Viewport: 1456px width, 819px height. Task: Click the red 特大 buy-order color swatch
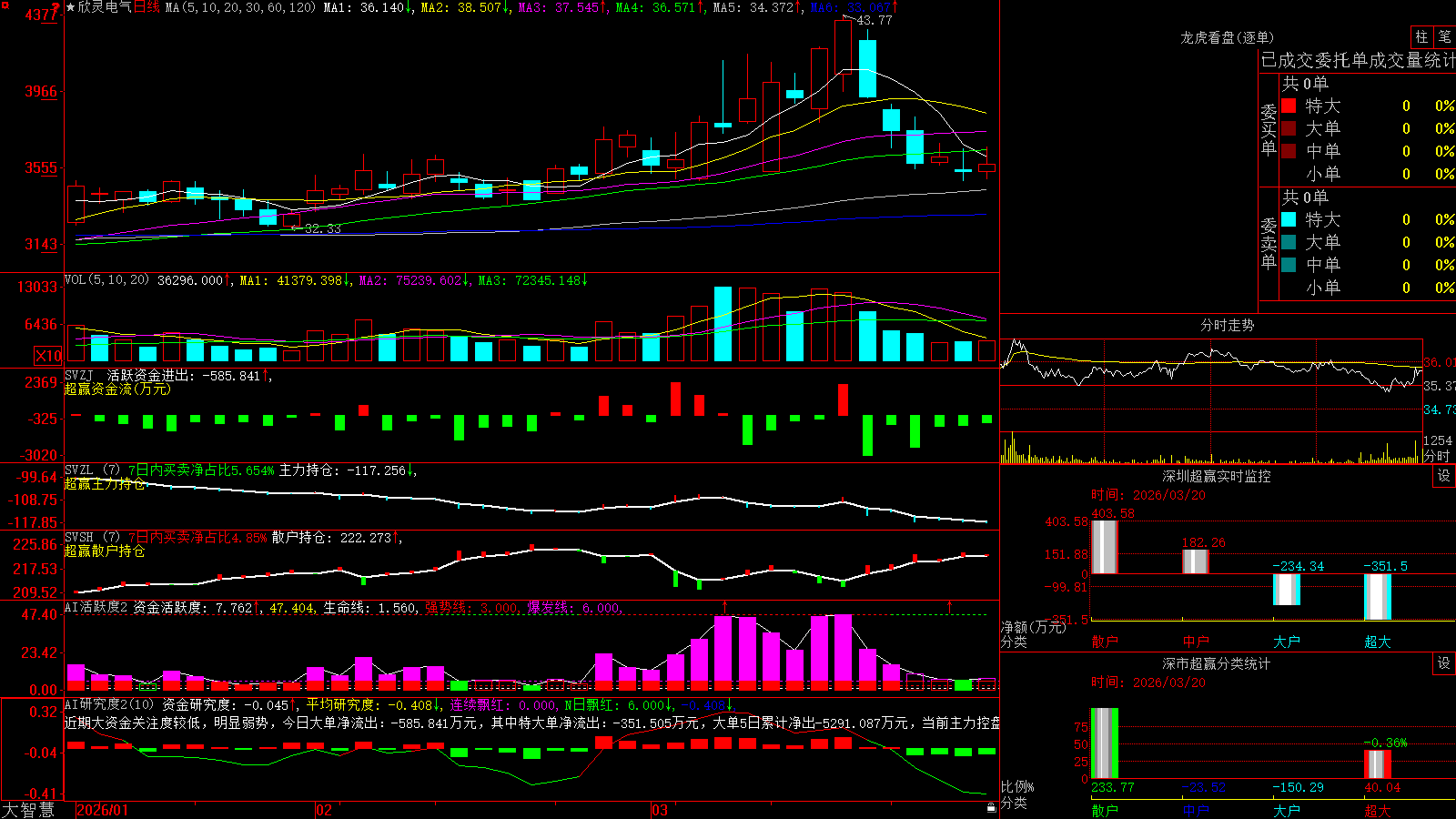pos(1289,106)
